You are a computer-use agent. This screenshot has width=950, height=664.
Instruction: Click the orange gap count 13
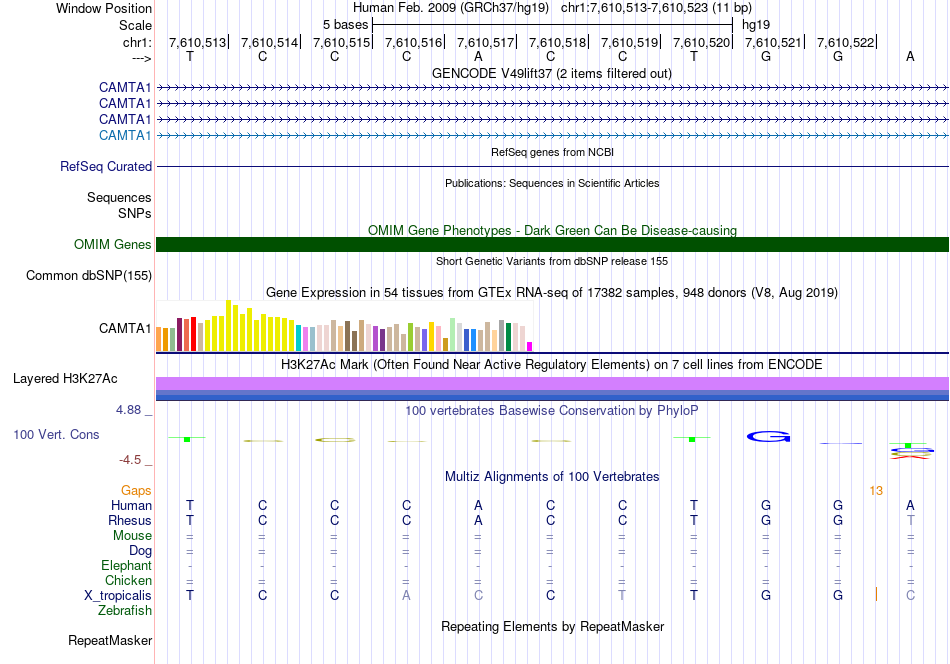coord(875,491)
